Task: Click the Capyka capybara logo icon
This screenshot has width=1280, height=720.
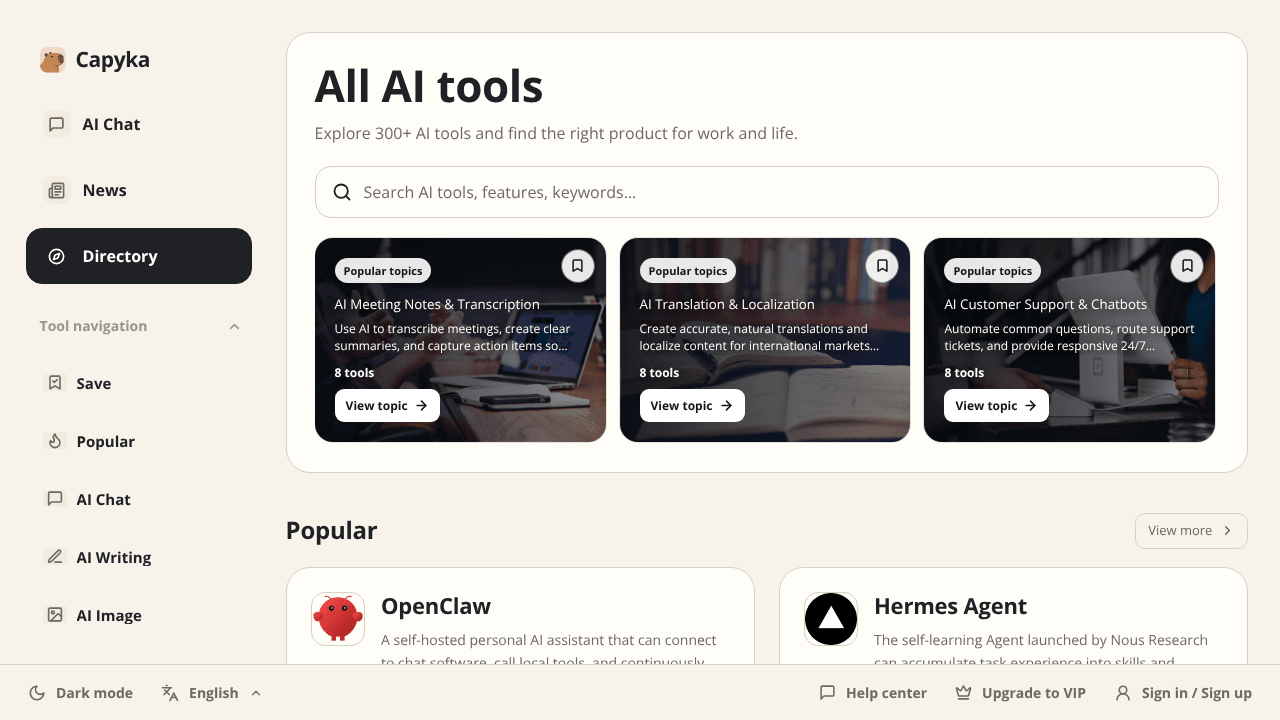Action: [x=52, y=60]
